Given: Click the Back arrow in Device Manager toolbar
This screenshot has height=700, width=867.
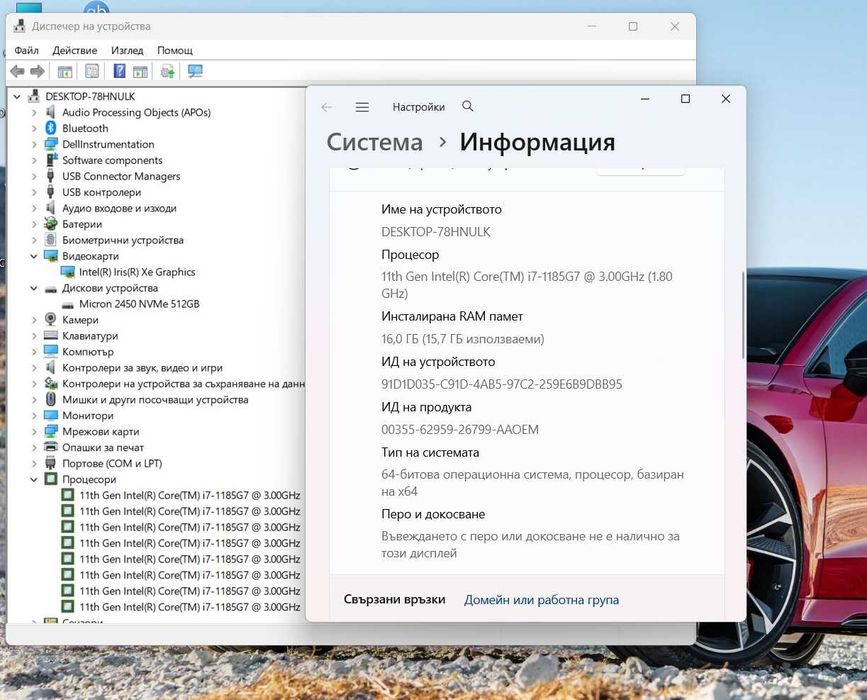Looking at the screenshot, I should tap(18, 71).
